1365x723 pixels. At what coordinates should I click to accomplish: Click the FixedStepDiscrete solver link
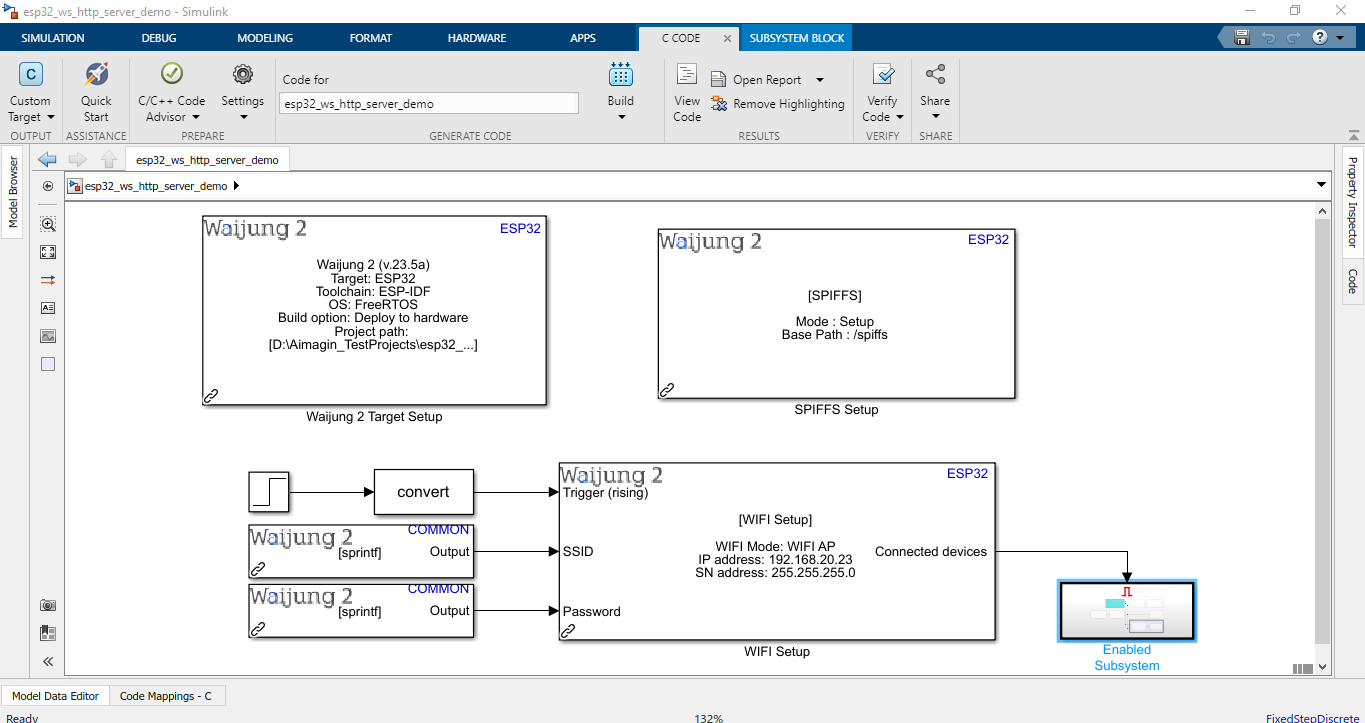(1313, 718)
